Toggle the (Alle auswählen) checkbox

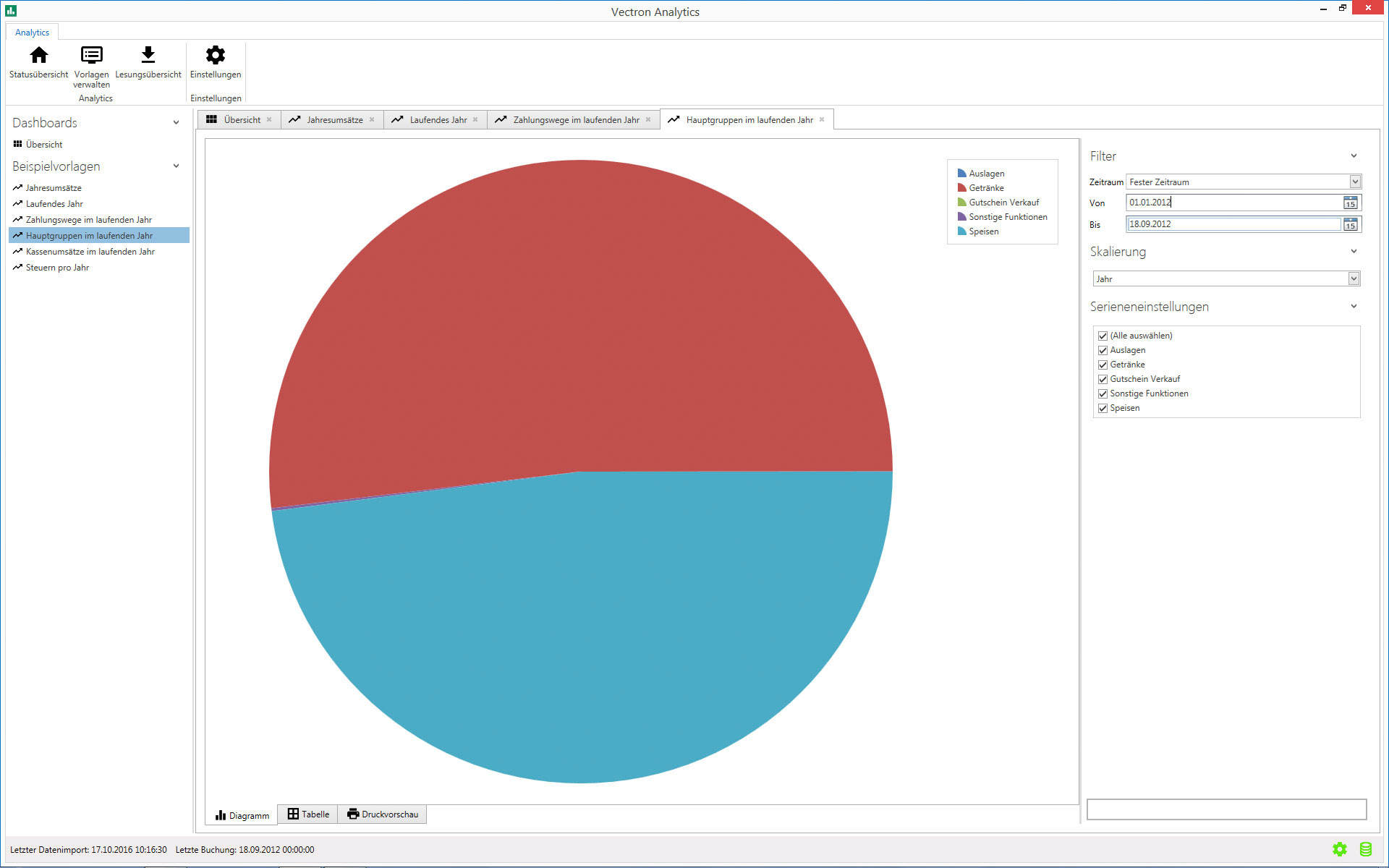pos(1103,336)
